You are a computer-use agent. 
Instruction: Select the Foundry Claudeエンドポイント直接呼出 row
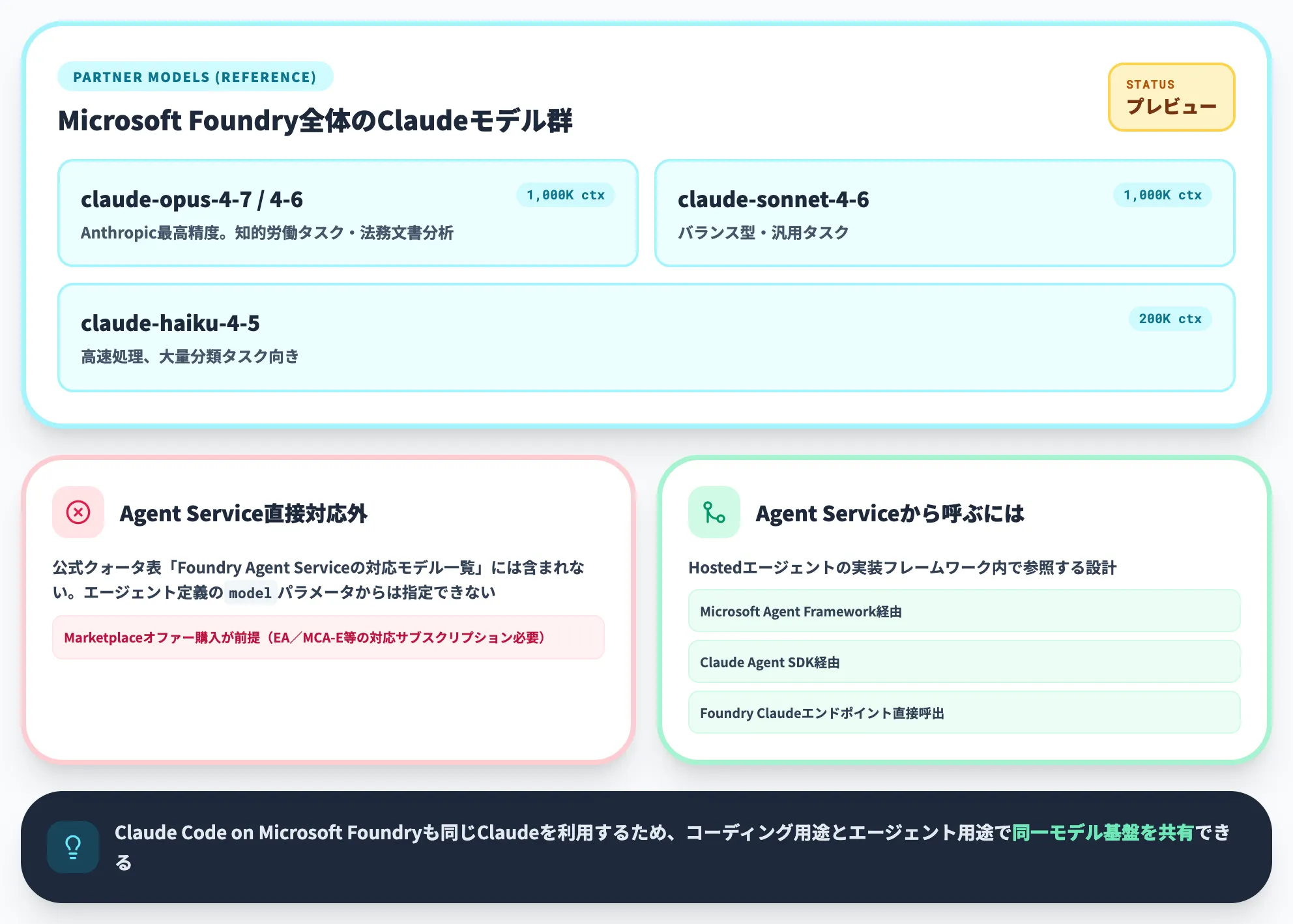[x=964, y=713]
